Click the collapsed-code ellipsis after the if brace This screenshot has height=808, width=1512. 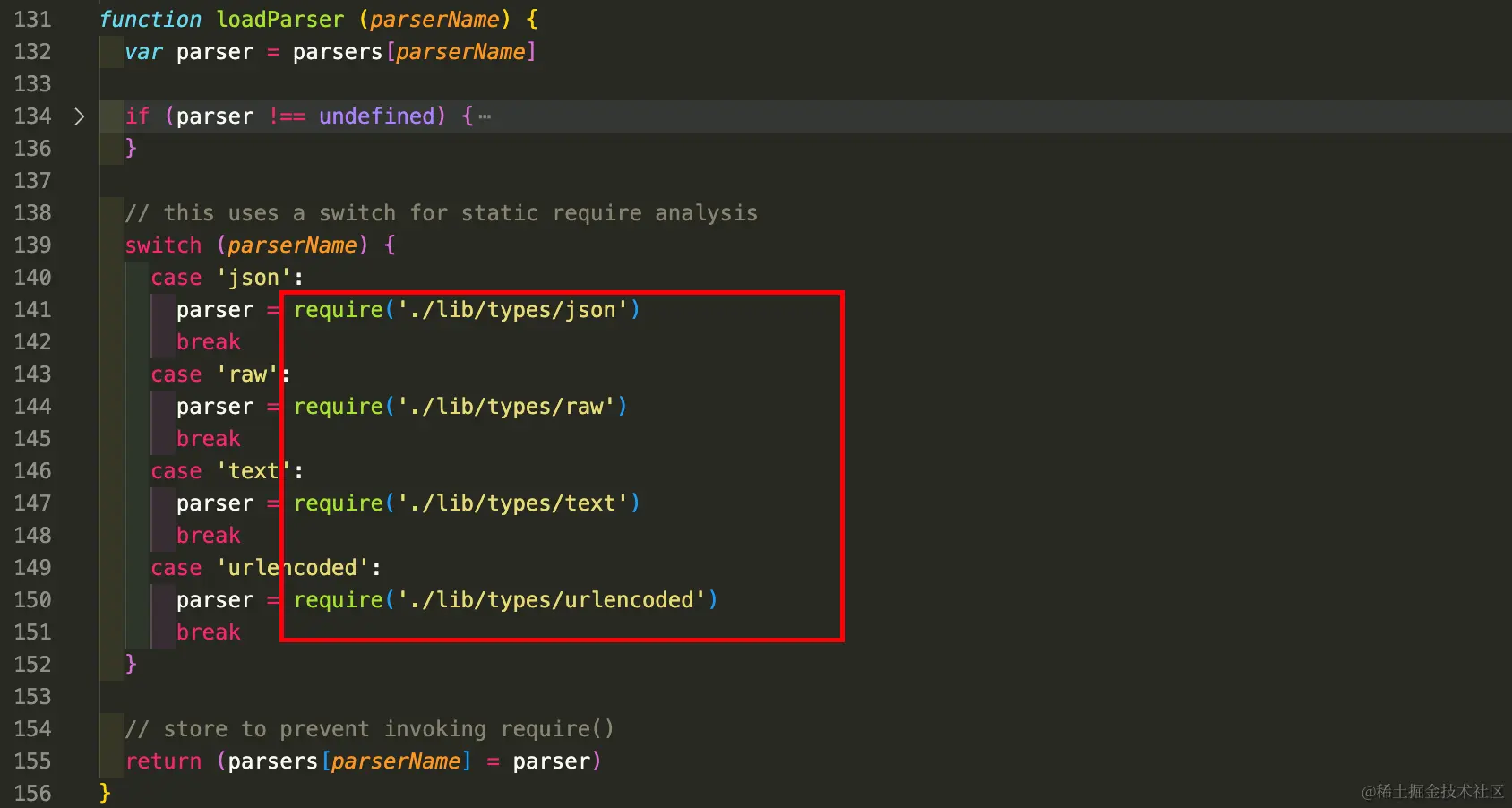tap(485, 116)
